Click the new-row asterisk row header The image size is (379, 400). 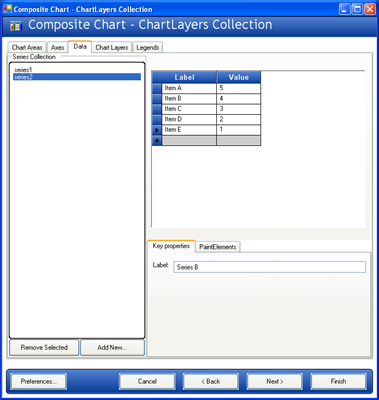coord(157,140)
